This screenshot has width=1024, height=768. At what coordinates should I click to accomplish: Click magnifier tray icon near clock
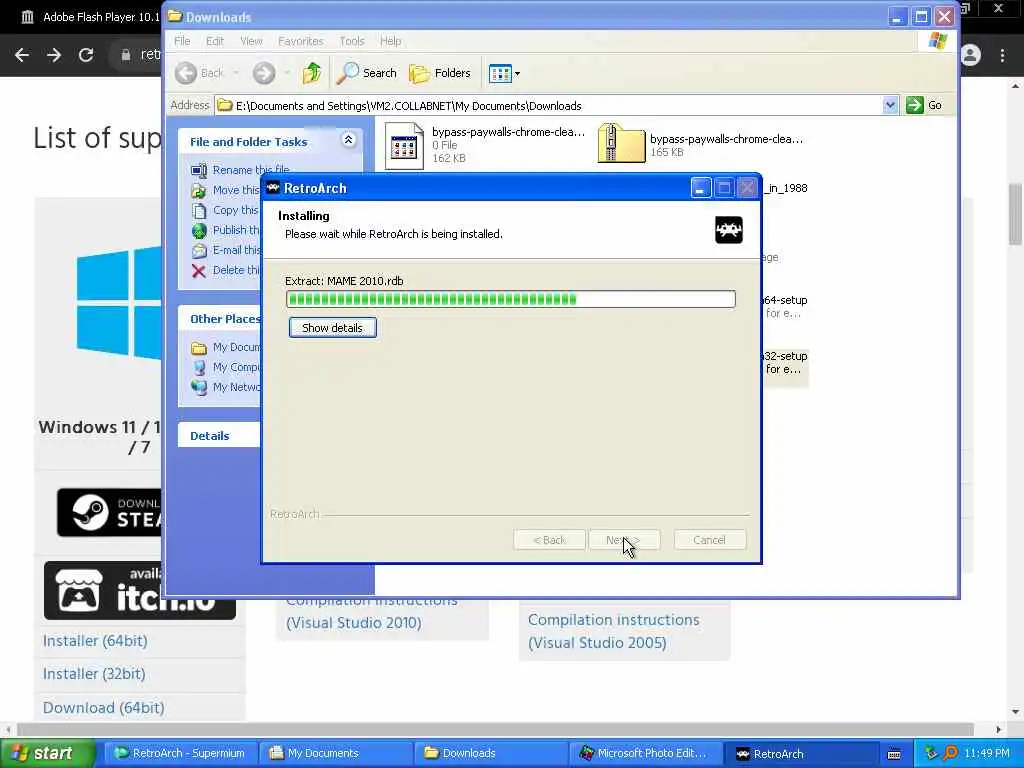coord(950,754)
